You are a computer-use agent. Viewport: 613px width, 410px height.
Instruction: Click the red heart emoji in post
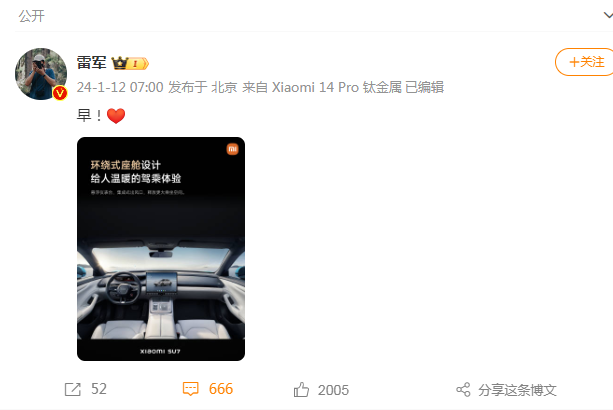coord(116,116)
